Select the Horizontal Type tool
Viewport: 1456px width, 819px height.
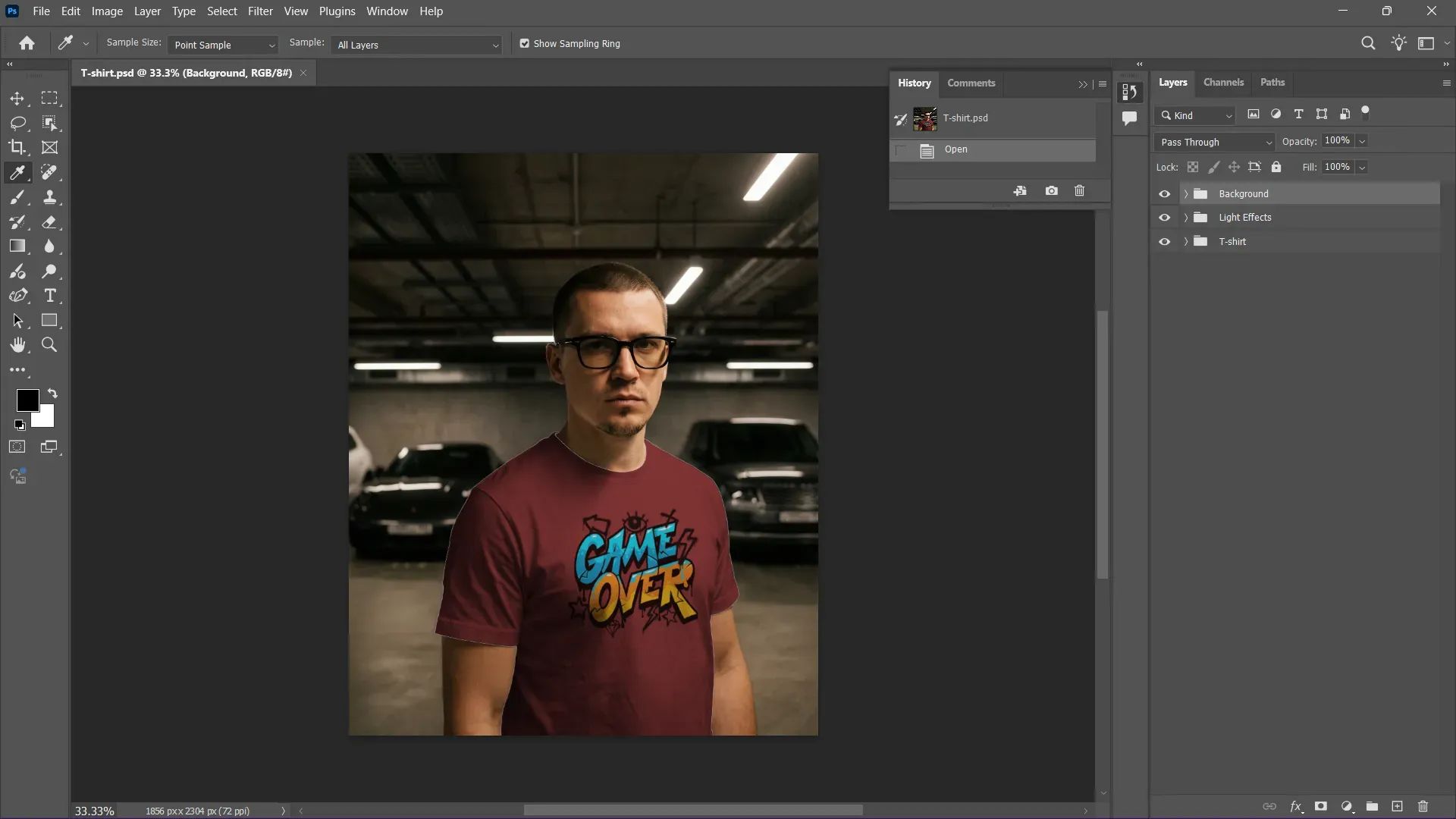click(50, 296)
